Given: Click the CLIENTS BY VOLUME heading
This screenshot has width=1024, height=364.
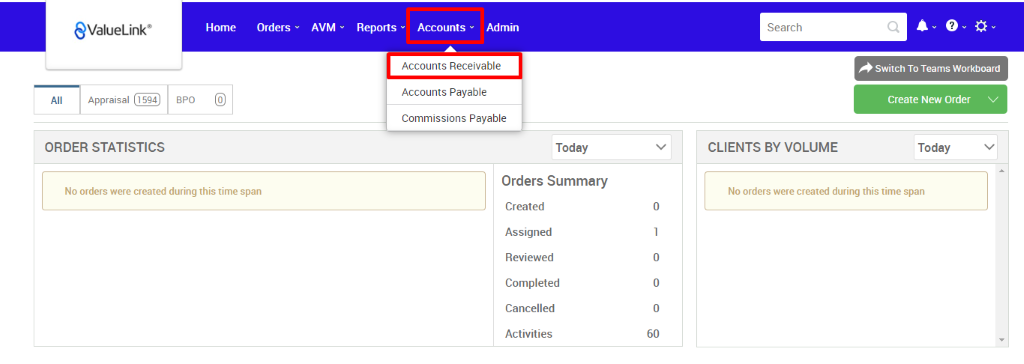Looking at the screenshot, I should point(773,148).
